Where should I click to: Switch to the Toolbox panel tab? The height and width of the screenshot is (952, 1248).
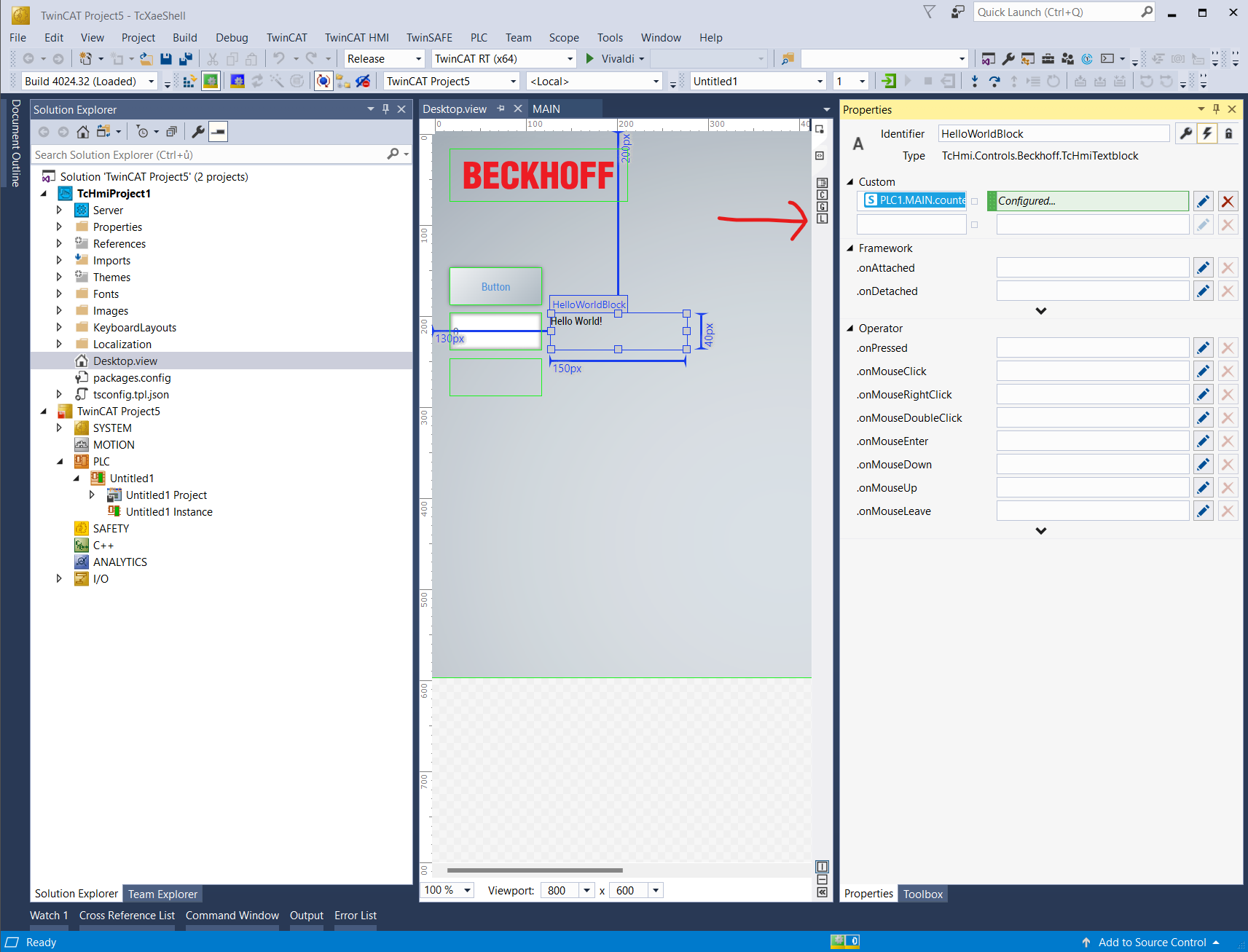click(x=922, y=894)
